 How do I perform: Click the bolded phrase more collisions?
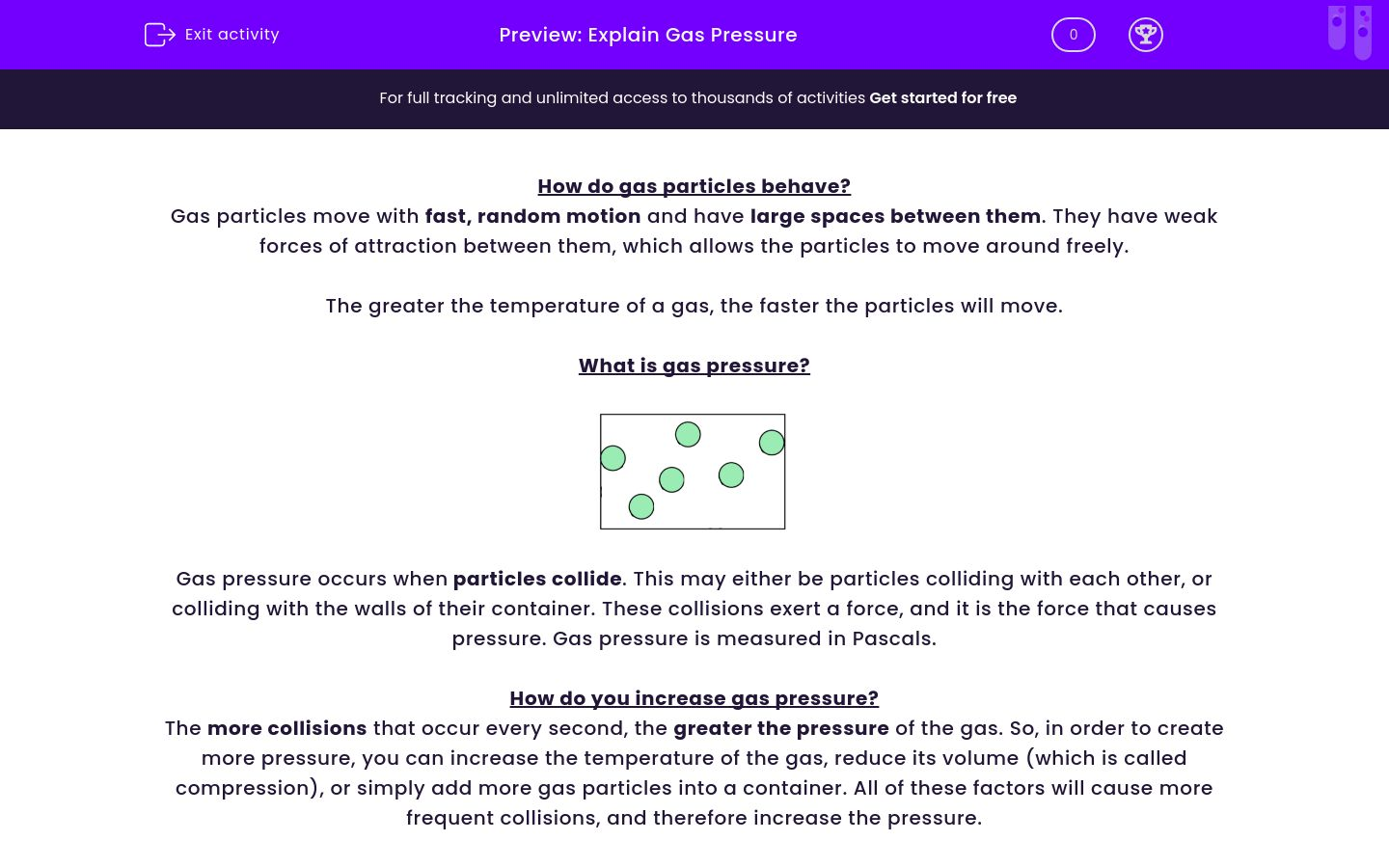(x=286, y=728)
